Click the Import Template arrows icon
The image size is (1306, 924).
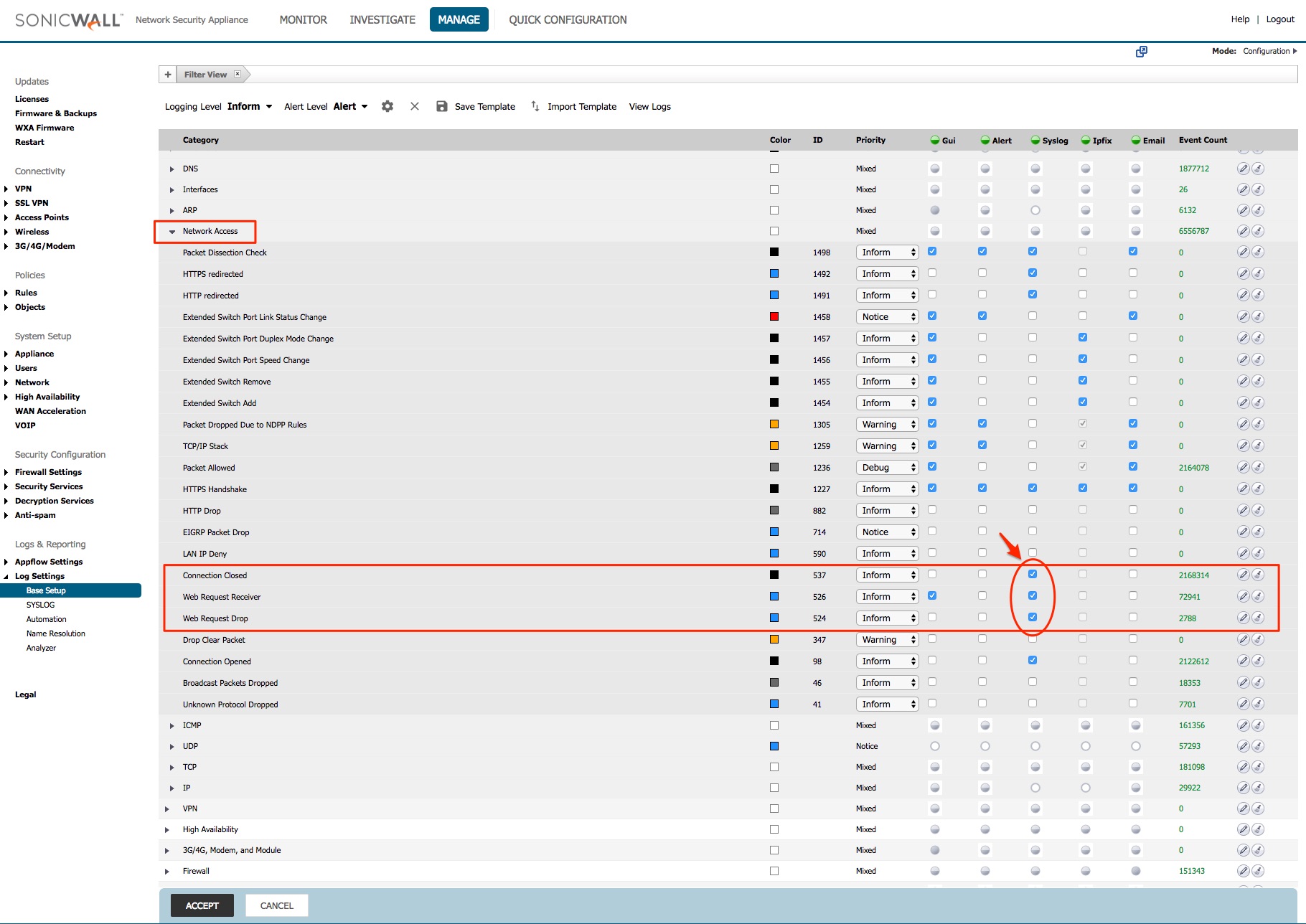pyautogui.click(x=535, y=106)
